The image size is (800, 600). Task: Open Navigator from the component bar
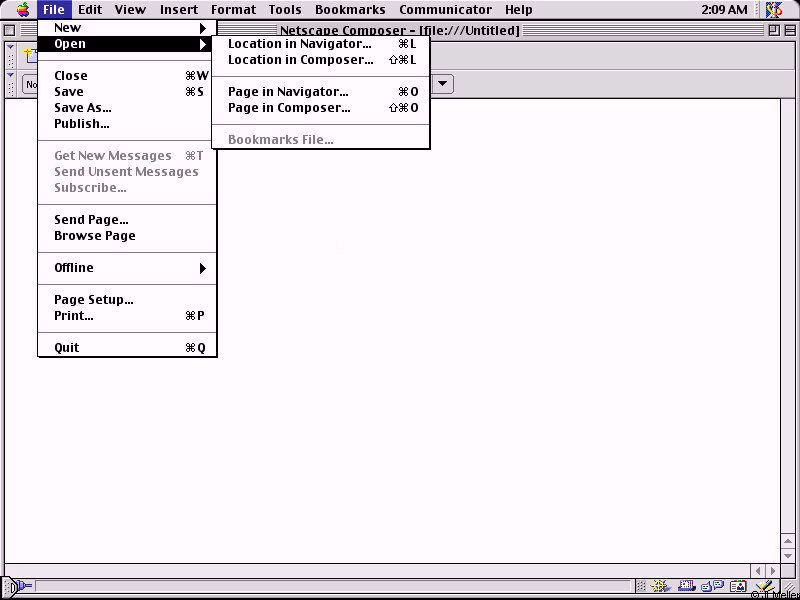[662, 587]
